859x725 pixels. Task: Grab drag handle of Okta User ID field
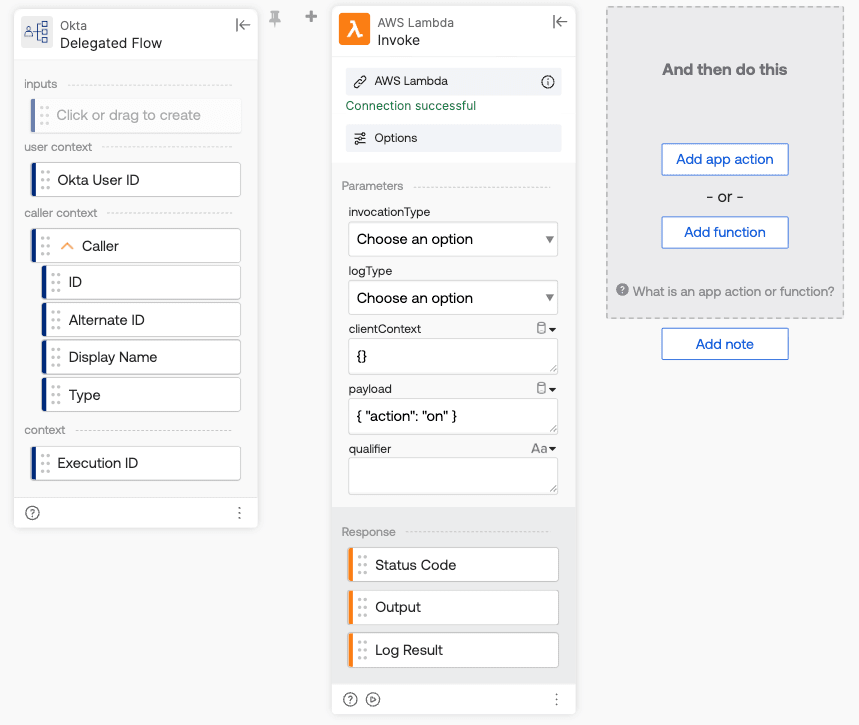coord(45,180)
